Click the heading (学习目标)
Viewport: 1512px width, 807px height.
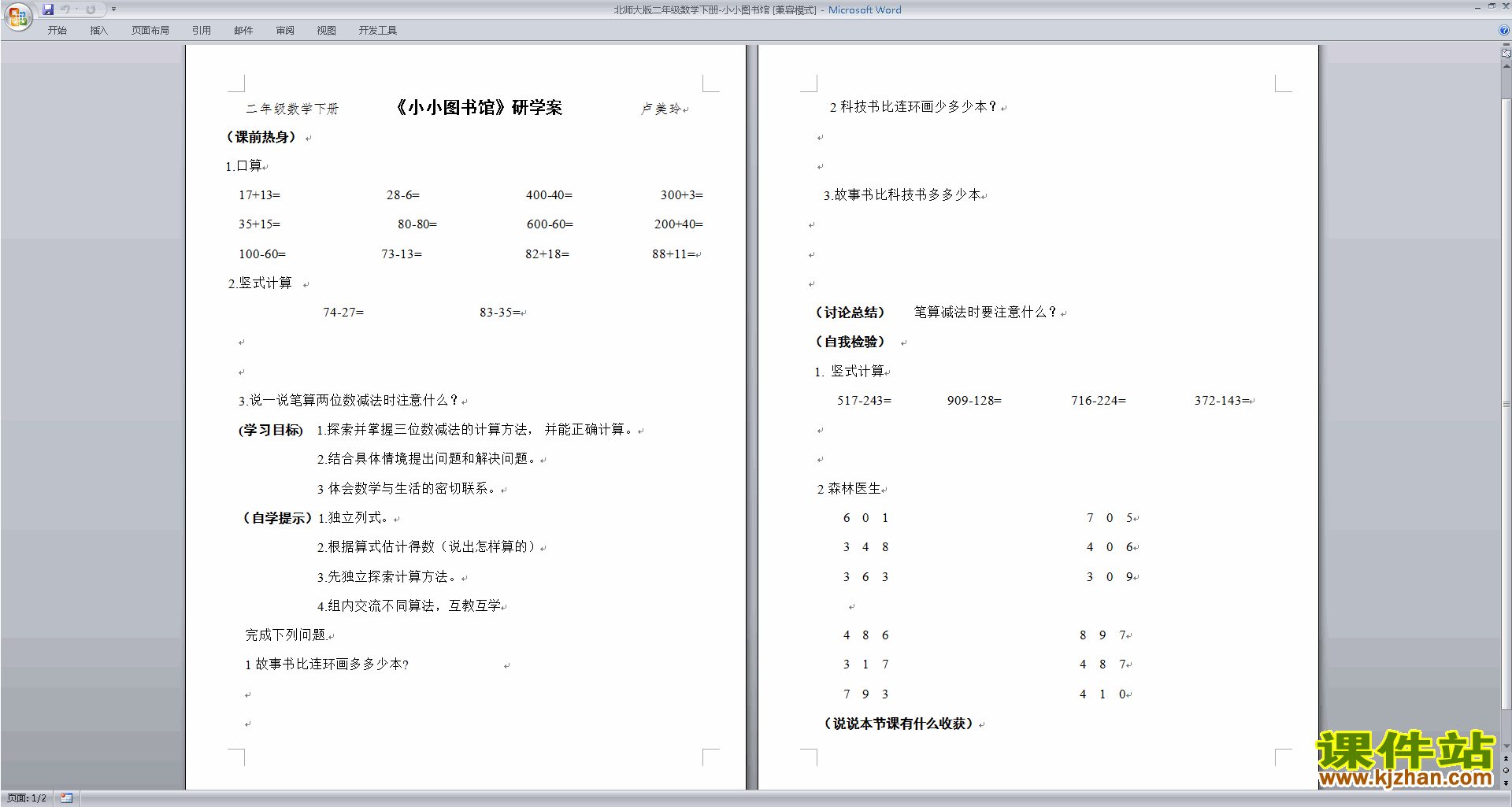tap(270, 430)
